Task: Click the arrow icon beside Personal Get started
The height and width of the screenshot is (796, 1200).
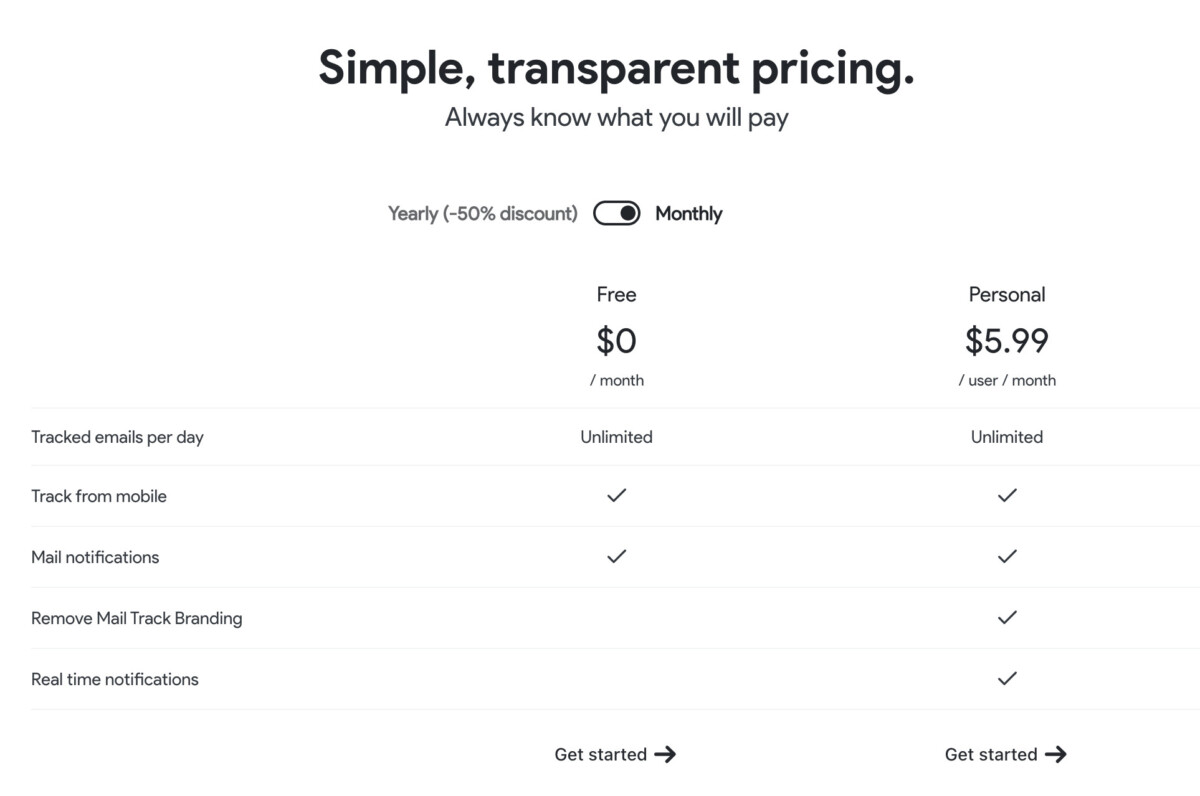Action: 1055,755
